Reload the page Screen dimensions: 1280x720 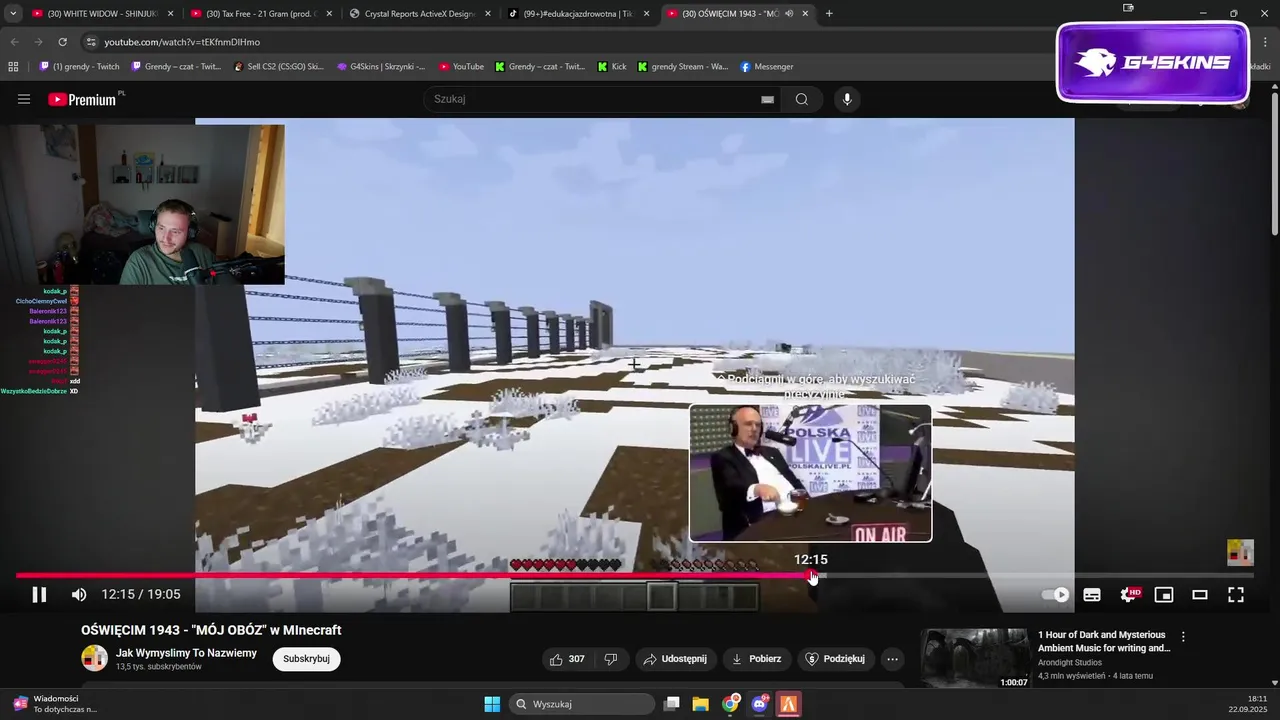(x=62, y=42)
